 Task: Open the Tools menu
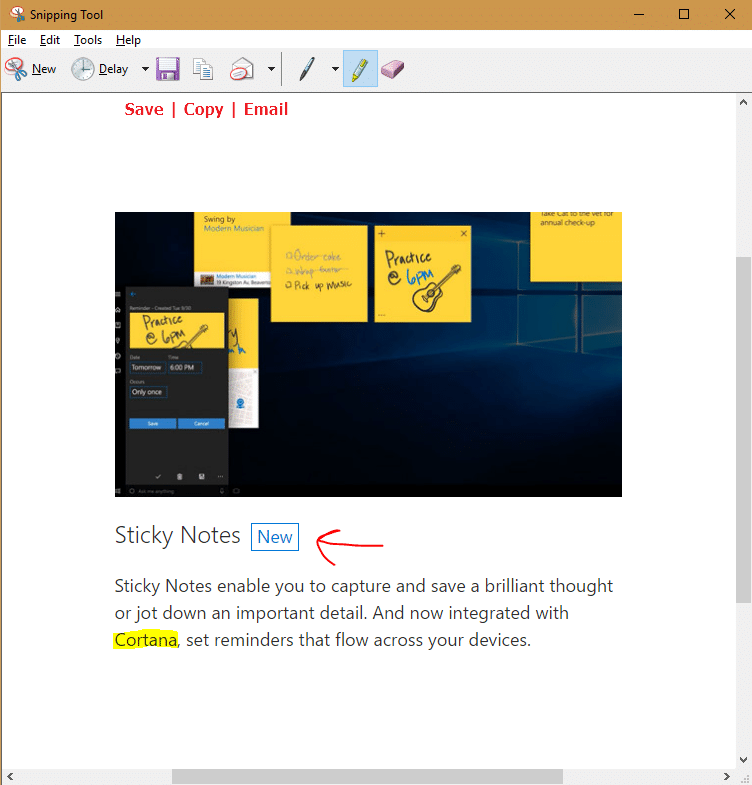(x=88, y=40)
